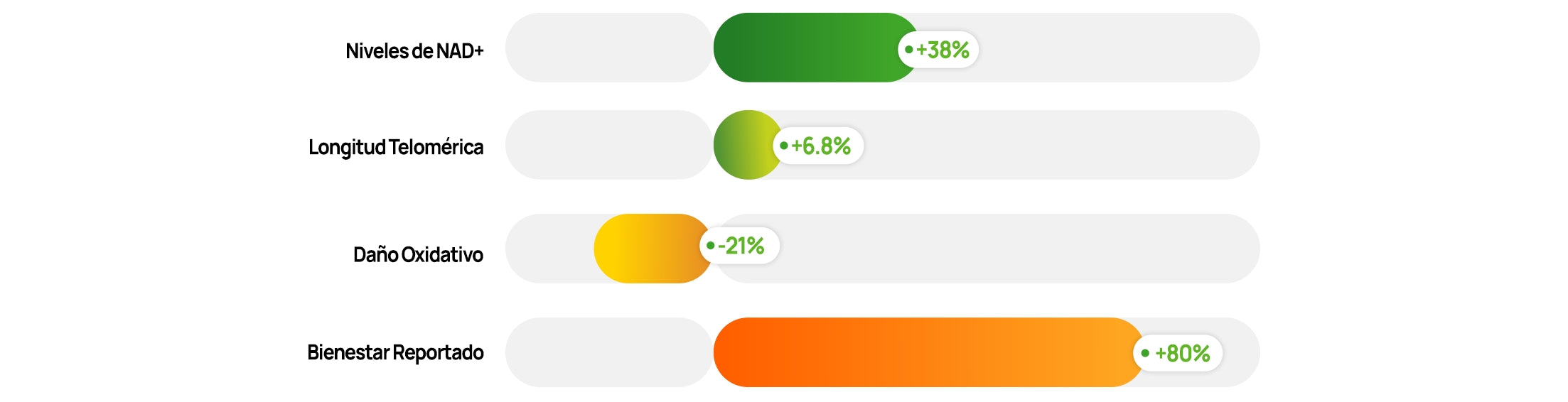
Task: Click the green dot beside -21%
Action: pyautogui.click(x=710, y=246)
